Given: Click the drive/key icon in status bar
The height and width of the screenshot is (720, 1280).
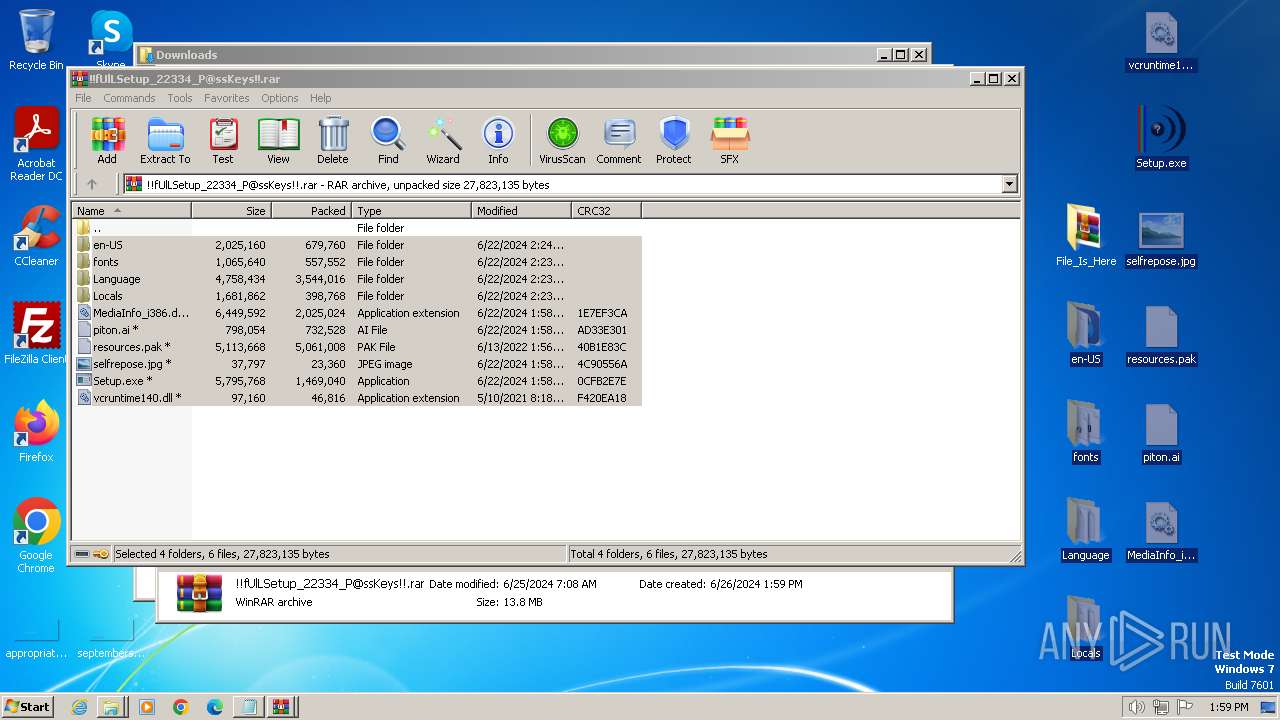Looking at the screenshot, I should (92, 554).
